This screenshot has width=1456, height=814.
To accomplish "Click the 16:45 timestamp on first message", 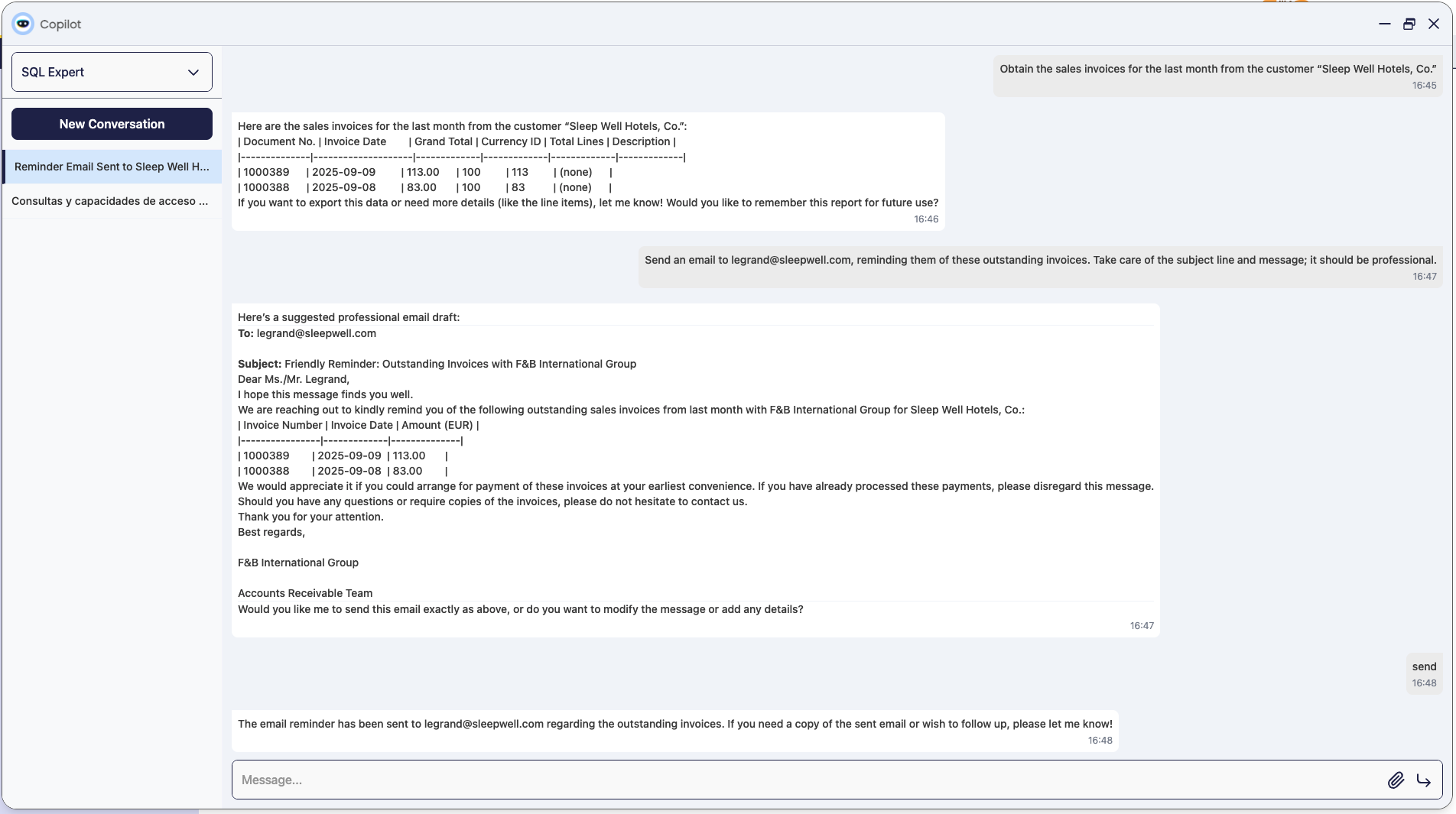I will (1424, 86).
